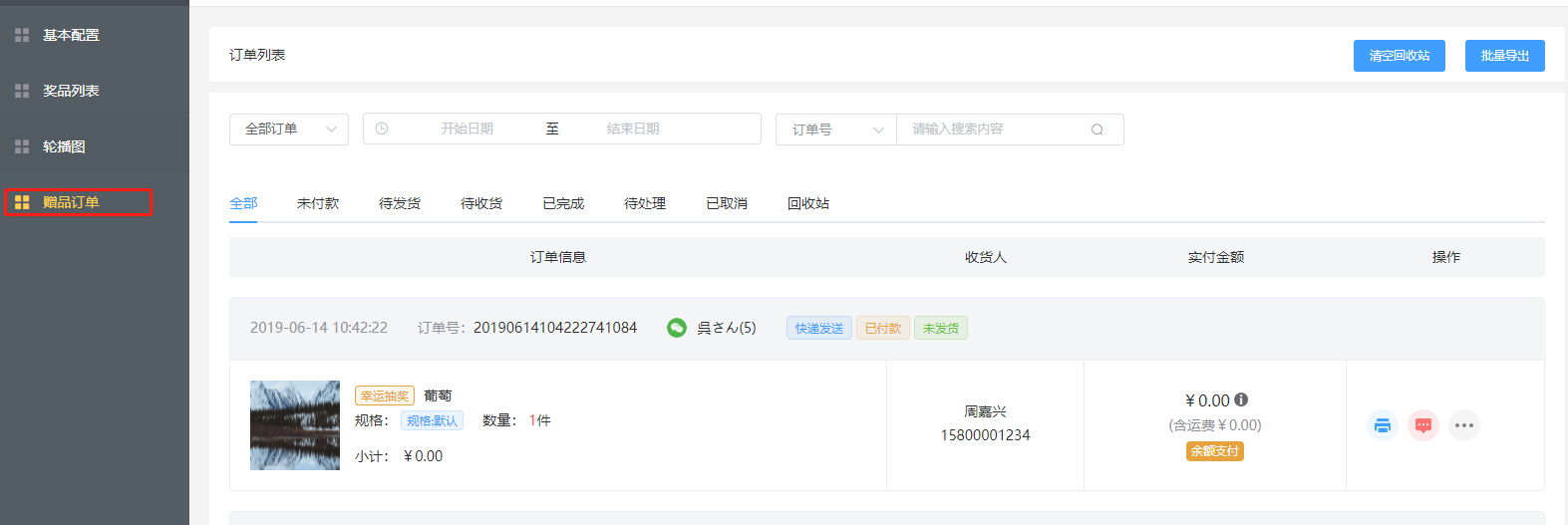Open 奖品列表 in the sidebar
This screenshot has height=525, width=1568.
click(x=71, y=91)
